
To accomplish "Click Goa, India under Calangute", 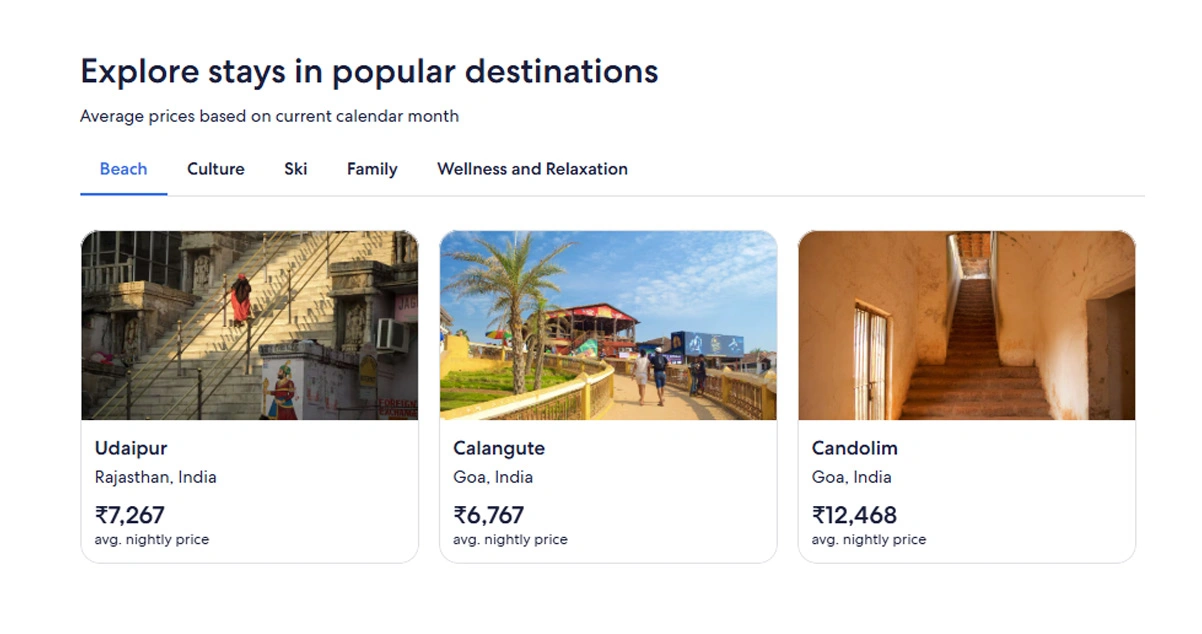I will (493, 477).
